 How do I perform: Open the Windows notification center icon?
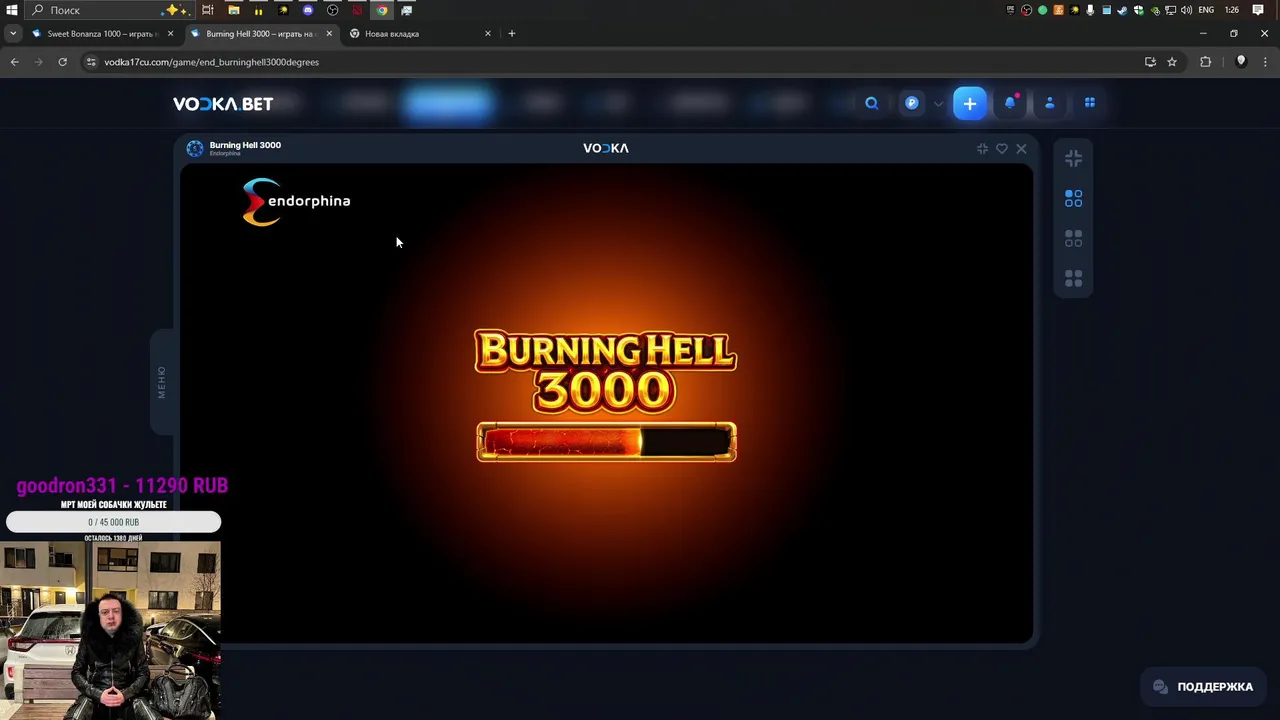[1258, 10]
